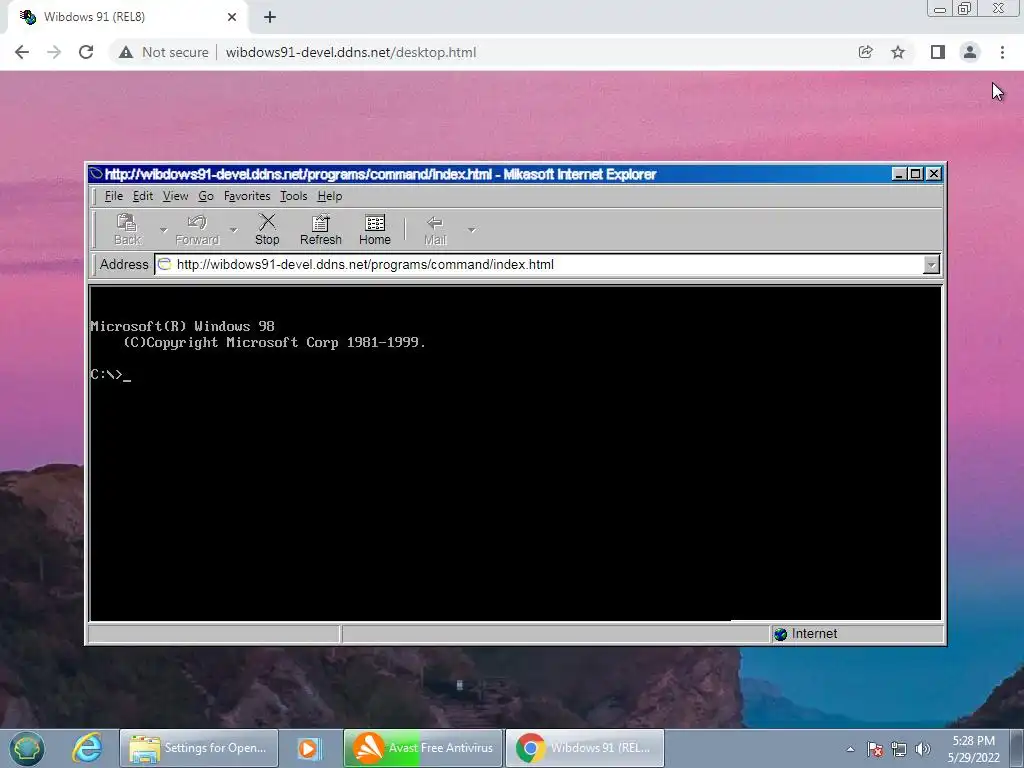Open the Favorites menu

click(247, 196)
